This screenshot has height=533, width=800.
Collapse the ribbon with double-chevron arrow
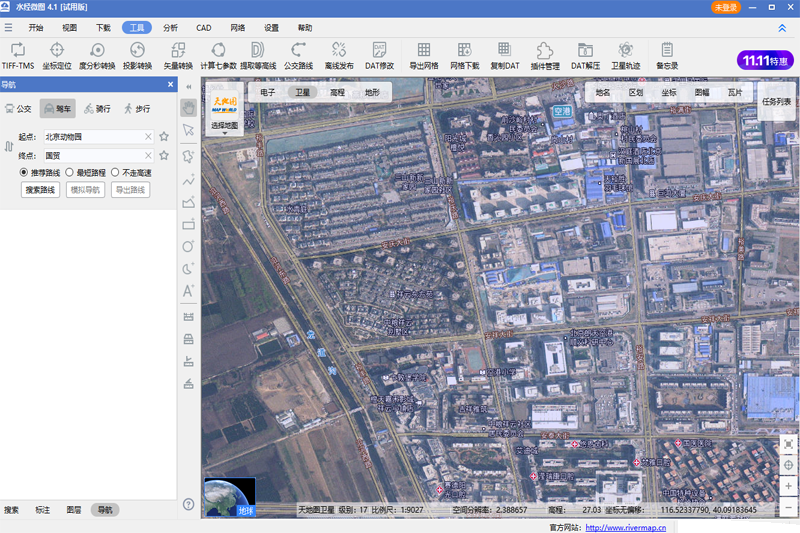point(781,29)
